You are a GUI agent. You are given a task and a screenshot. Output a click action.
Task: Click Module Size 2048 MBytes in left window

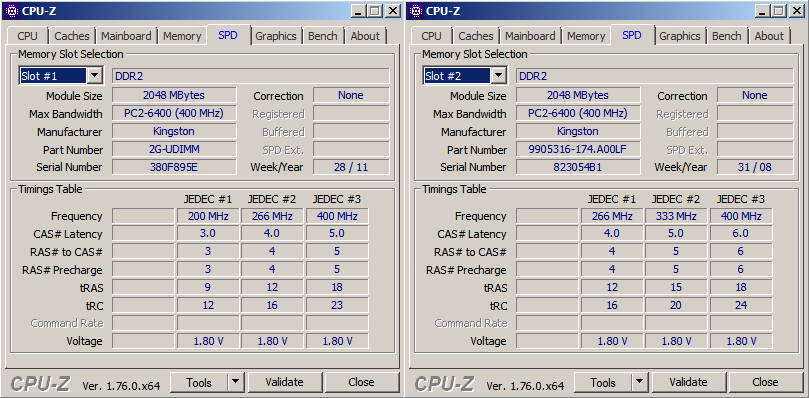tap(174, 95)
